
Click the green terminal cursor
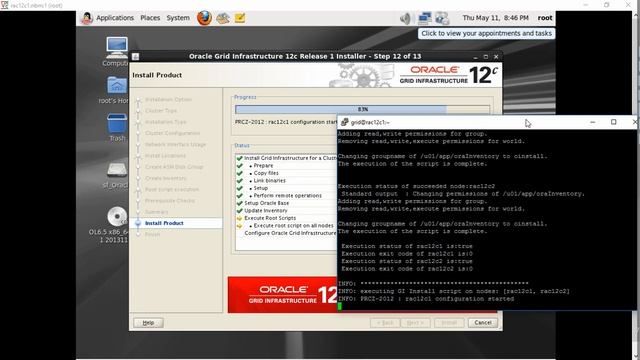click(x=340, y=307)
